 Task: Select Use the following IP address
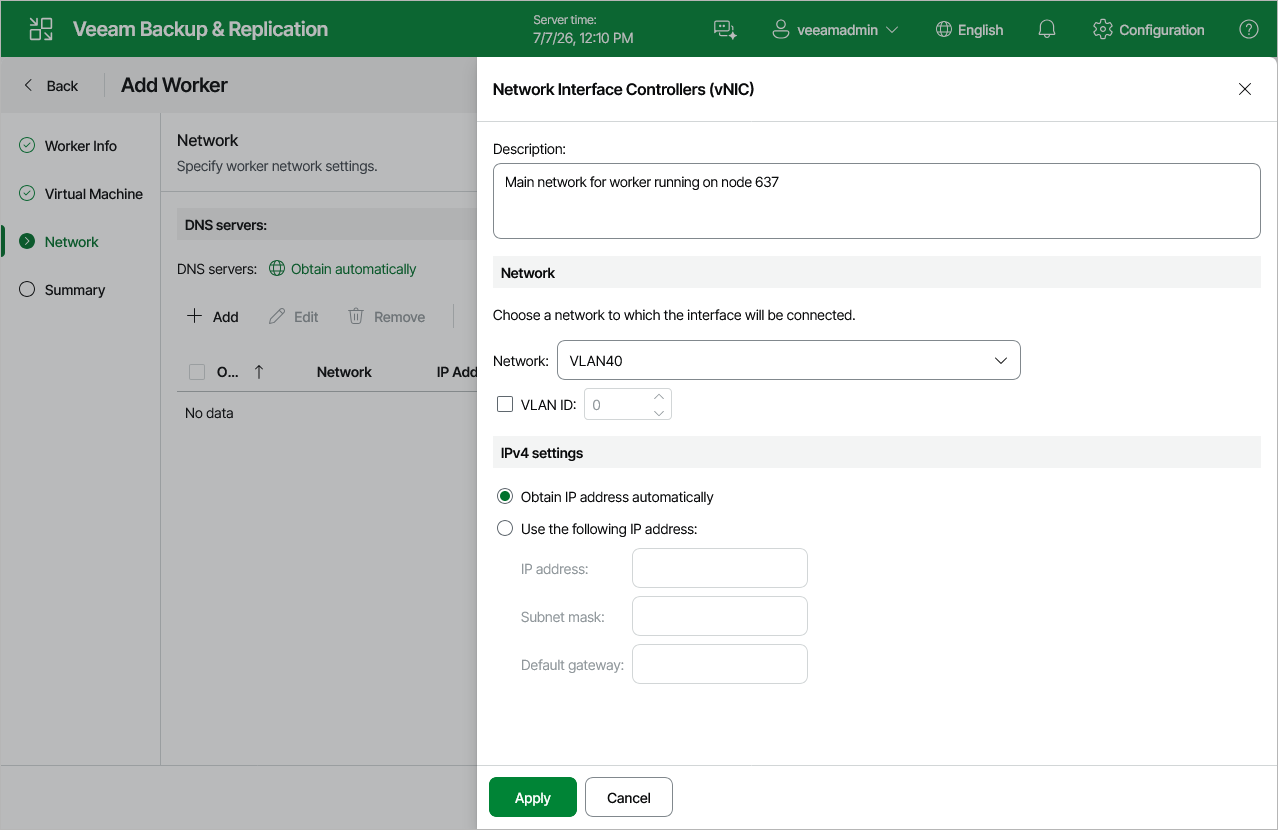click(505, 529)
